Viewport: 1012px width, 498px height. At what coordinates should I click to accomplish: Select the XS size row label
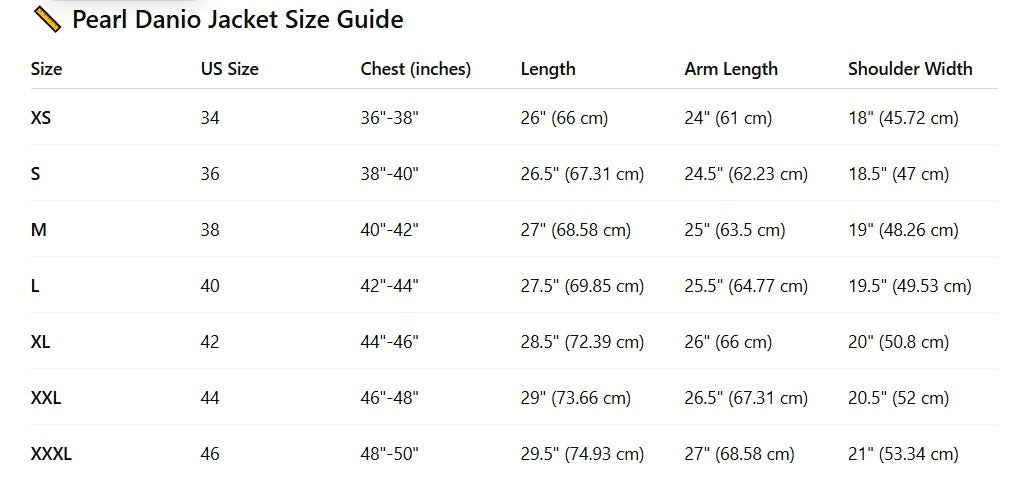point(41,118)
